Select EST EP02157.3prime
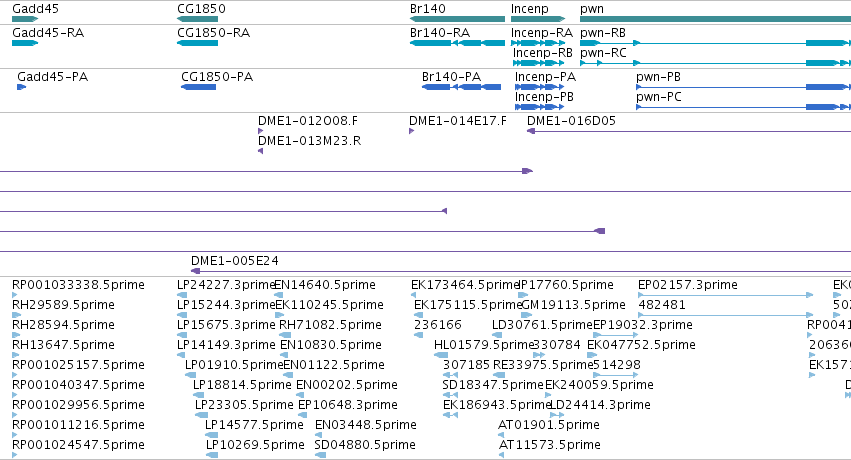Screen dimensions: 851x460 point(726,295)
